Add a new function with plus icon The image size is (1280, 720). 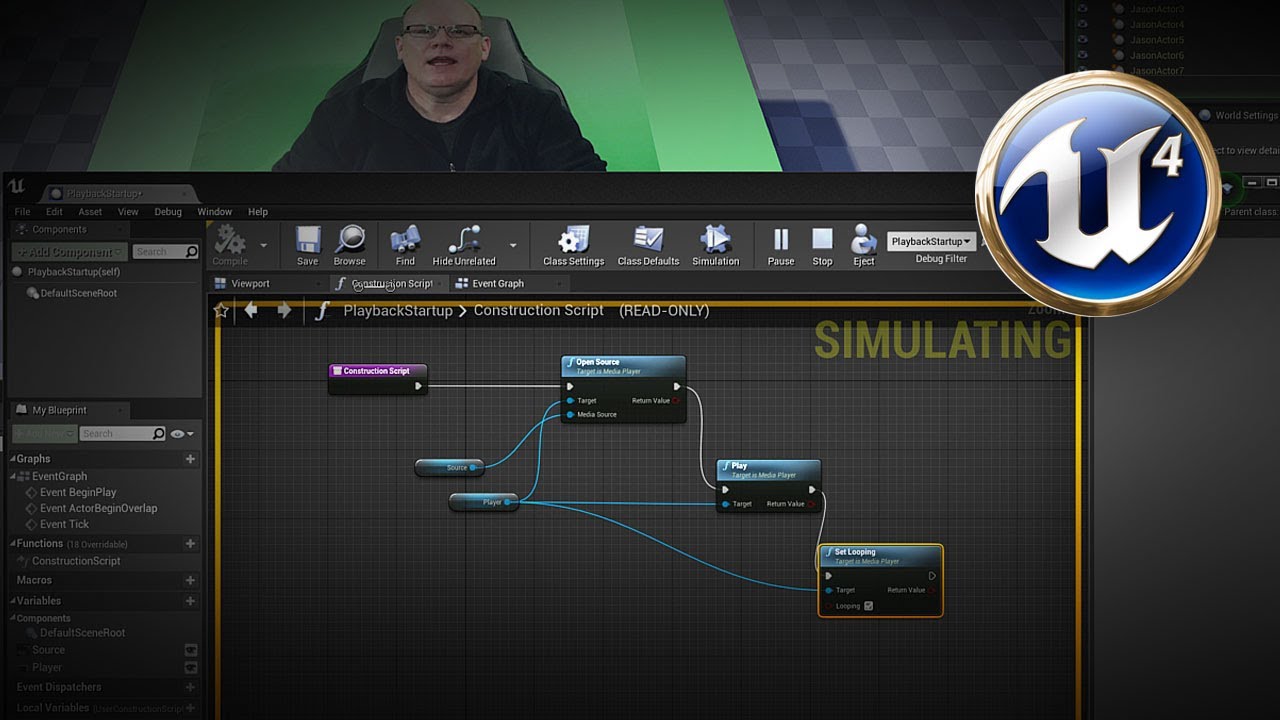point(190,544)
